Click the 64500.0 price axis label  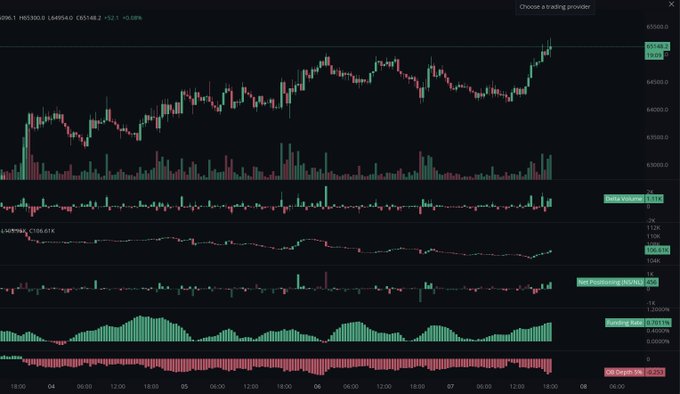point(657,82)
